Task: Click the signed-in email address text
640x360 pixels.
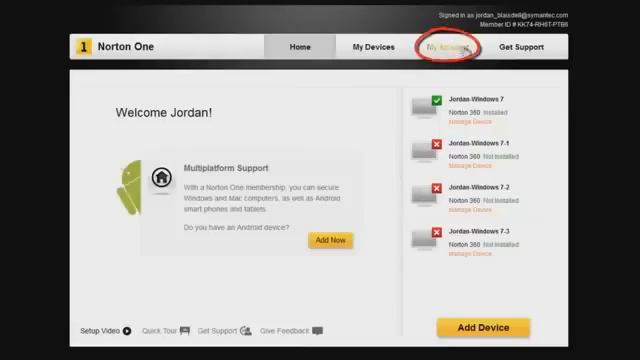Action: [x=522, y=15]
